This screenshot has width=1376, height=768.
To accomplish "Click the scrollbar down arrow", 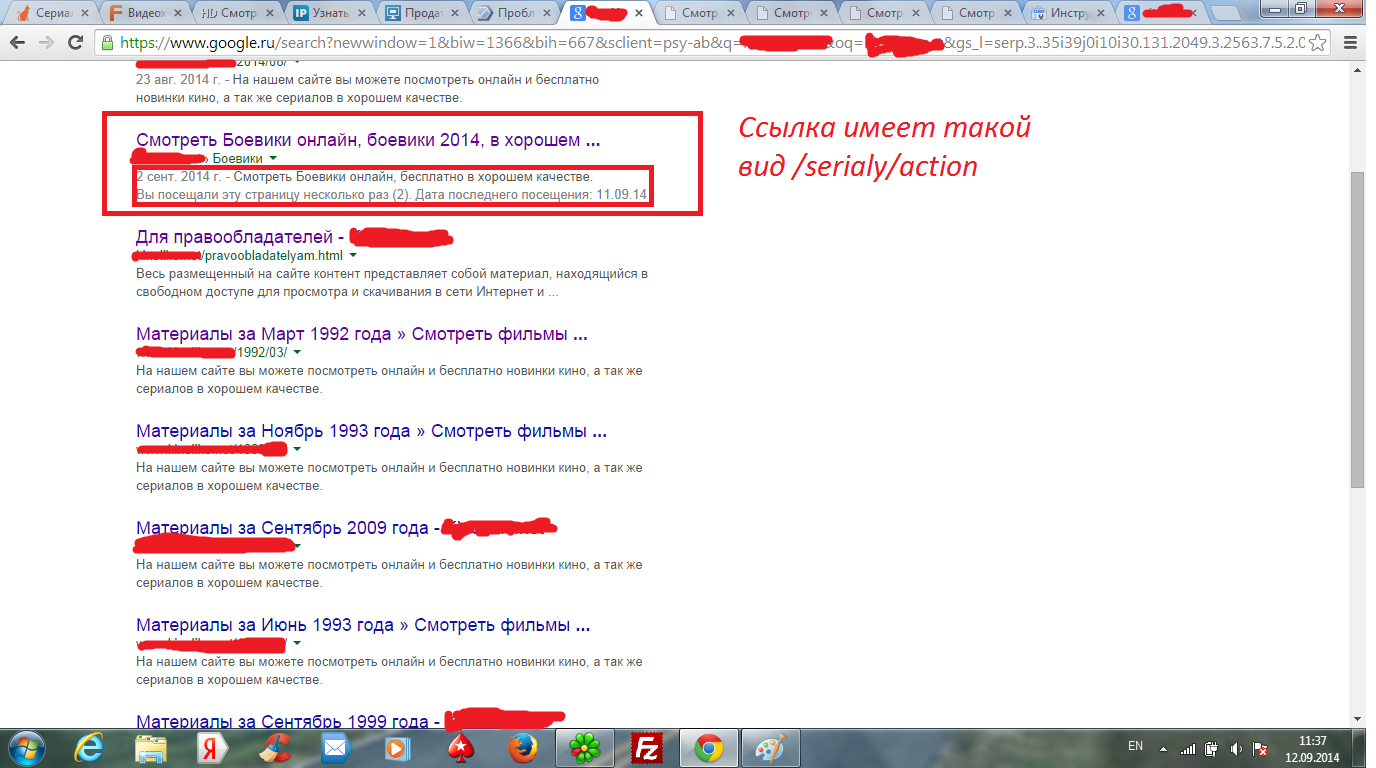I will coord(1357,718).
